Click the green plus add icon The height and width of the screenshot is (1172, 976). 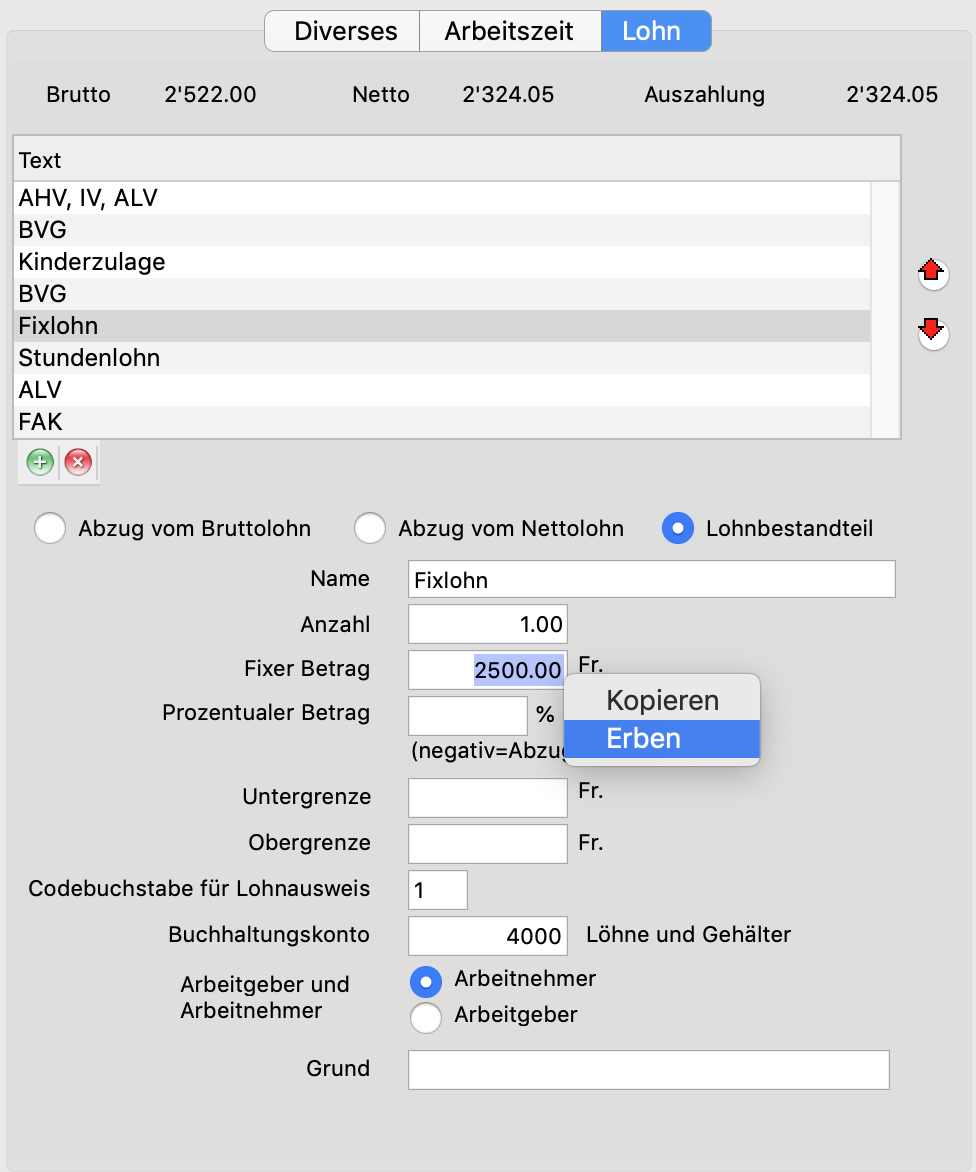(x=40, y=463)
